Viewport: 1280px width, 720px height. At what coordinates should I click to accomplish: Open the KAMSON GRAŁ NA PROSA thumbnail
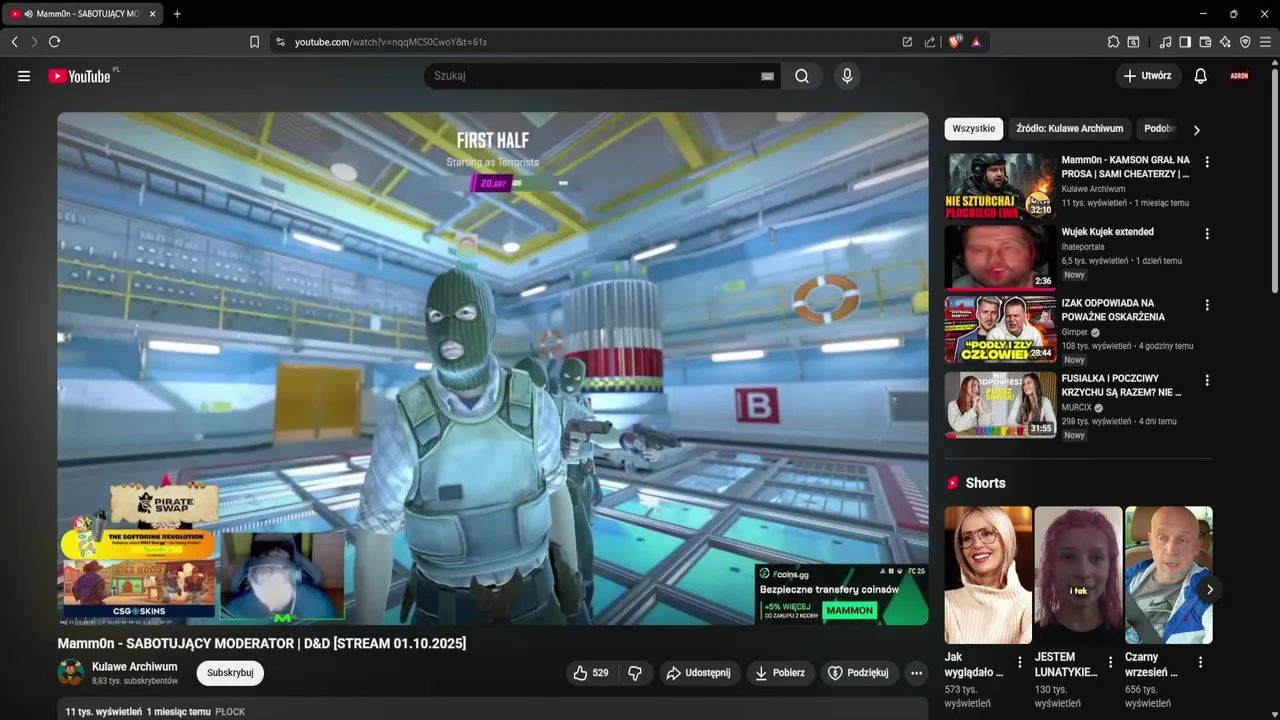1000,186
